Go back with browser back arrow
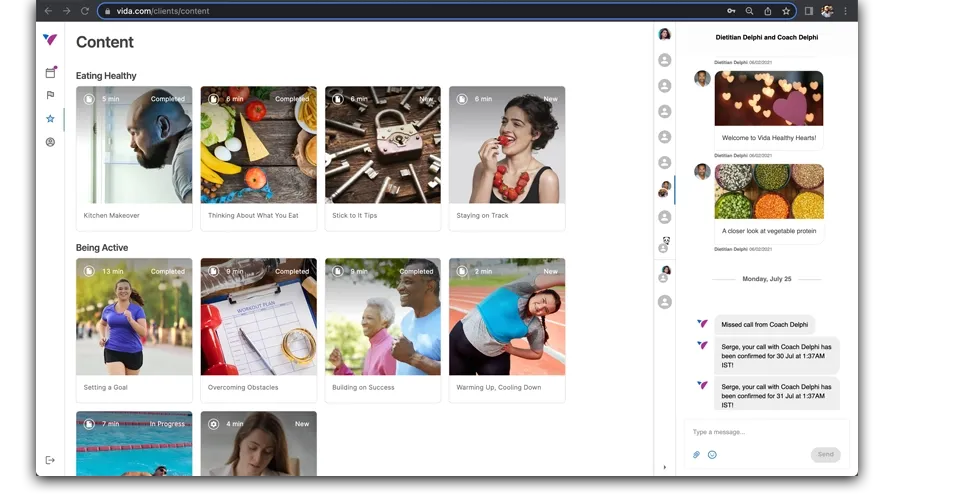Screen dimensions: 960x495 click(48, 11)
